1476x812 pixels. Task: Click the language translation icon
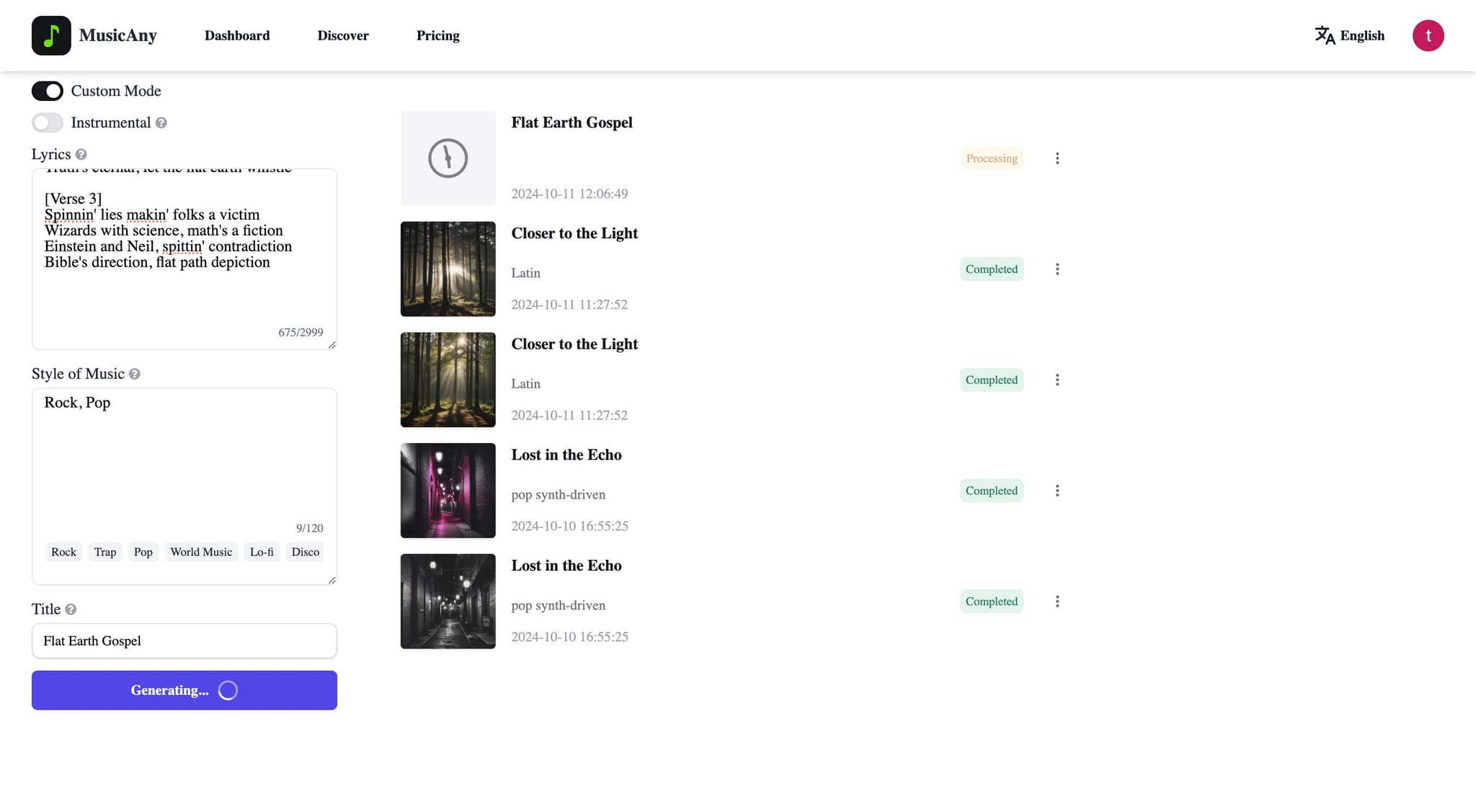click(1323, 35)
